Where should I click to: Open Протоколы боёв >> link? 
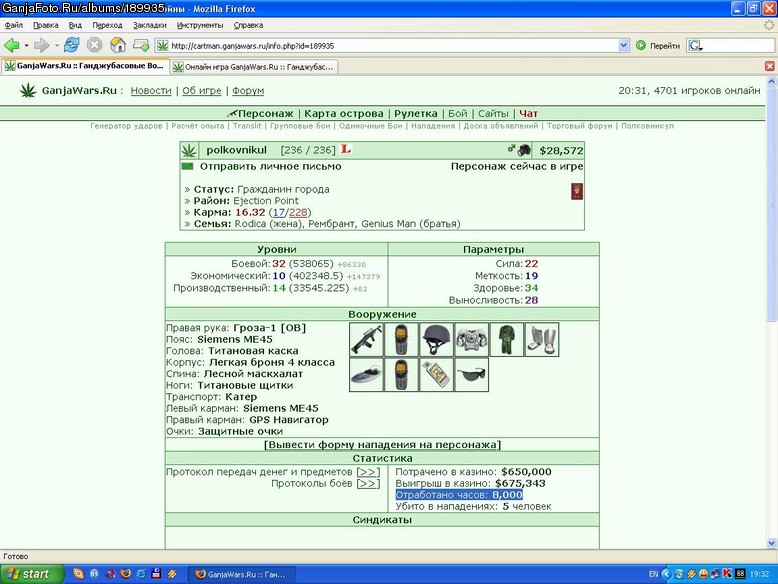pyautogui.click(x=368, y=483)
